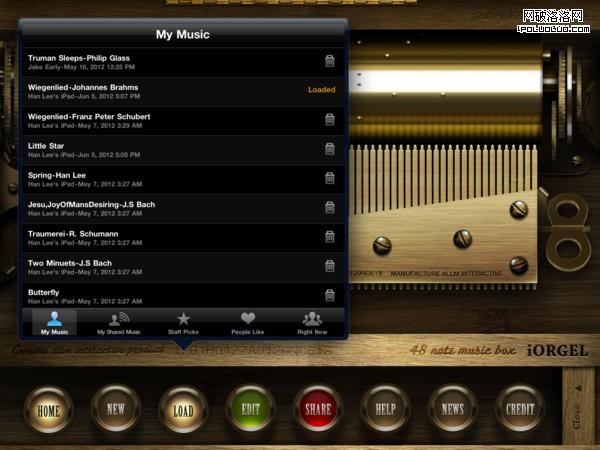The image size is (600, 450).
Task: Tap the red SHARE button
Action: point(317,410)
